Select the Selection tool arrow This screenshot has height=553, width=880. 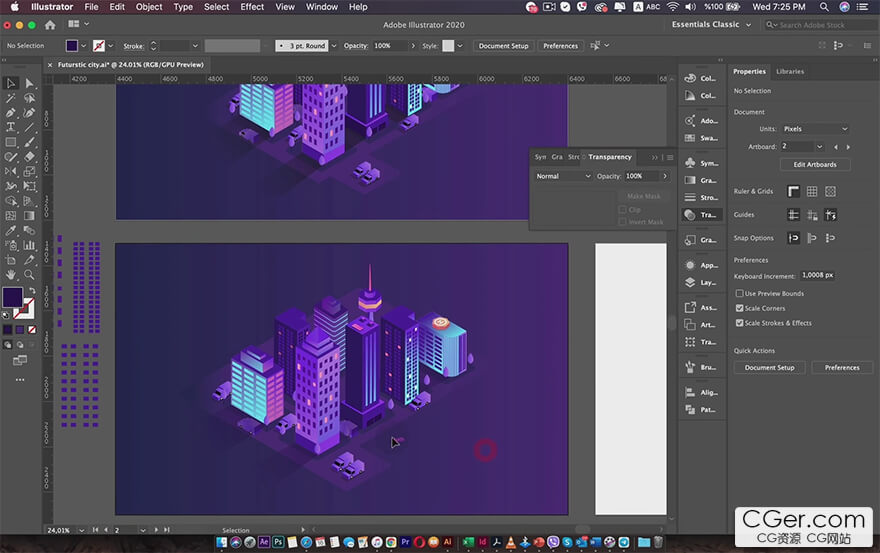pos(11,83)
